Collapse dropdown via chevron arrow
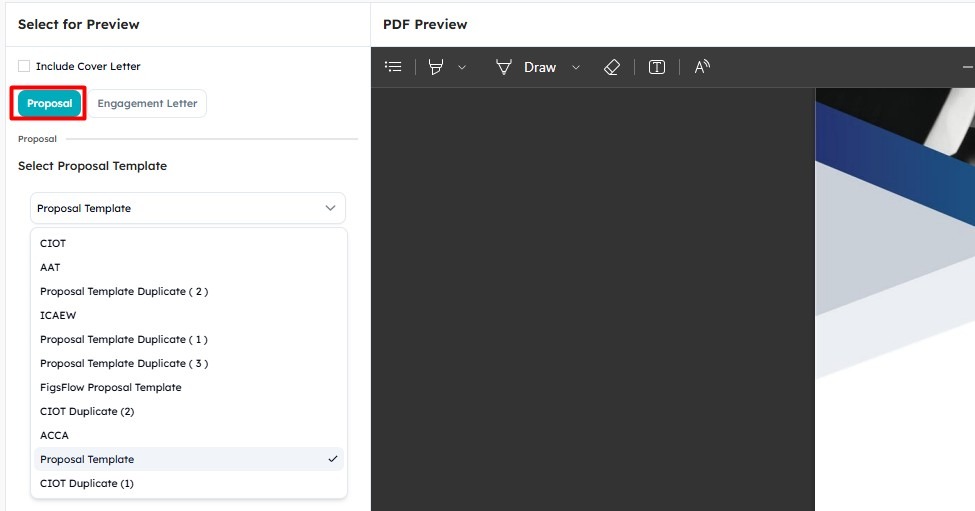The height and width of the screenshot is (511, 975). 330,208
